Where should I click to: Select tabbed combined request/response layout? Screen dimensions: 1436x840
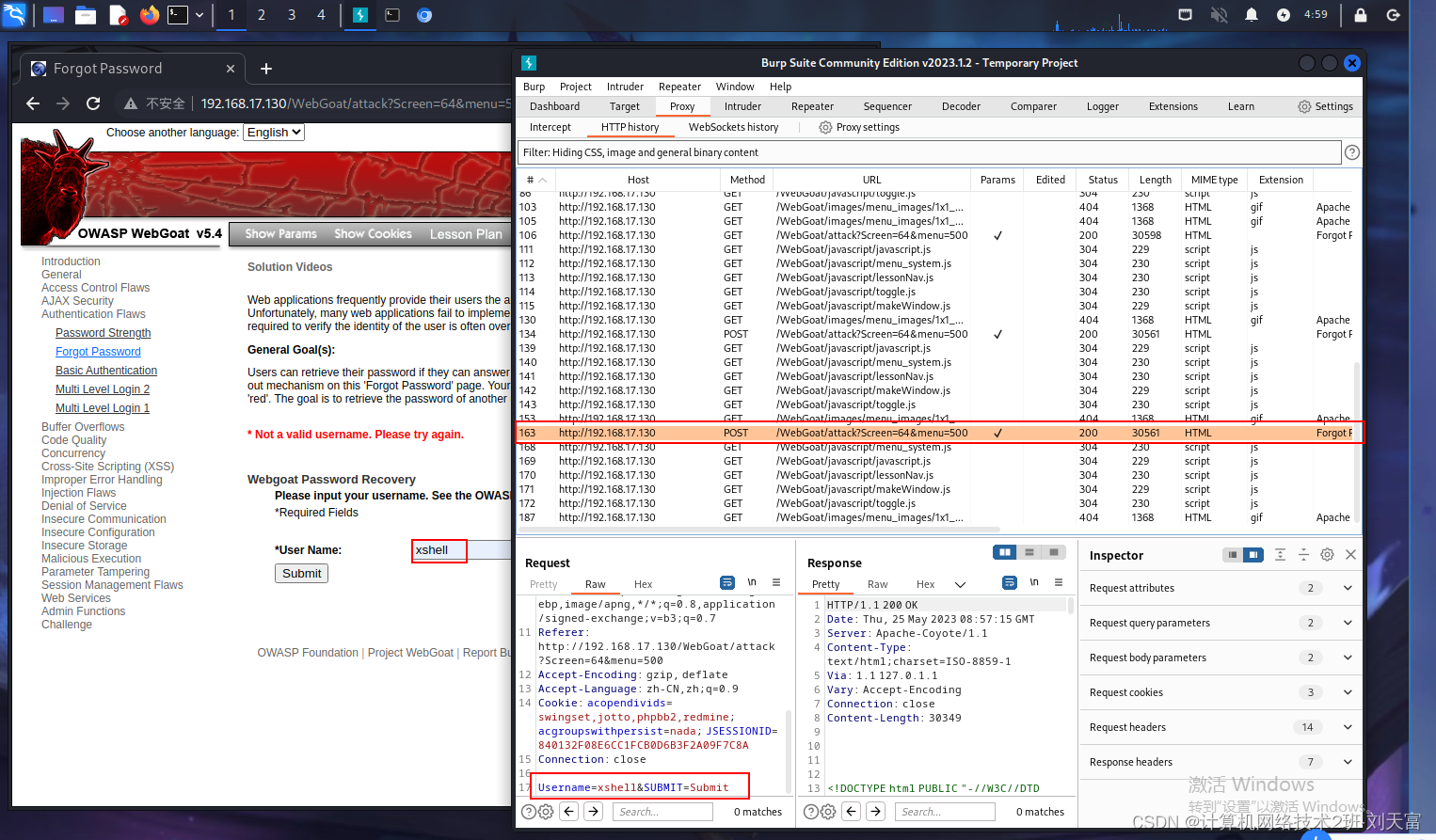click(1054, 552)
